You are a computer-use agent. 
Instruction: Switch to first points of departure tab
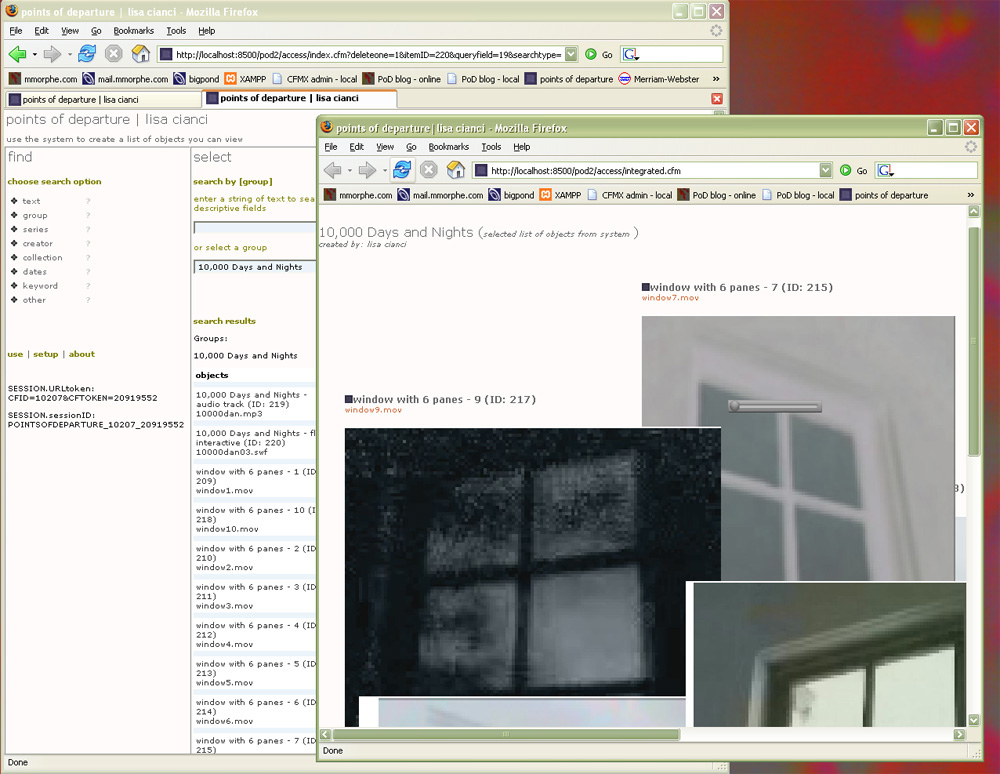pyautogui.click(x=102, y=99)
